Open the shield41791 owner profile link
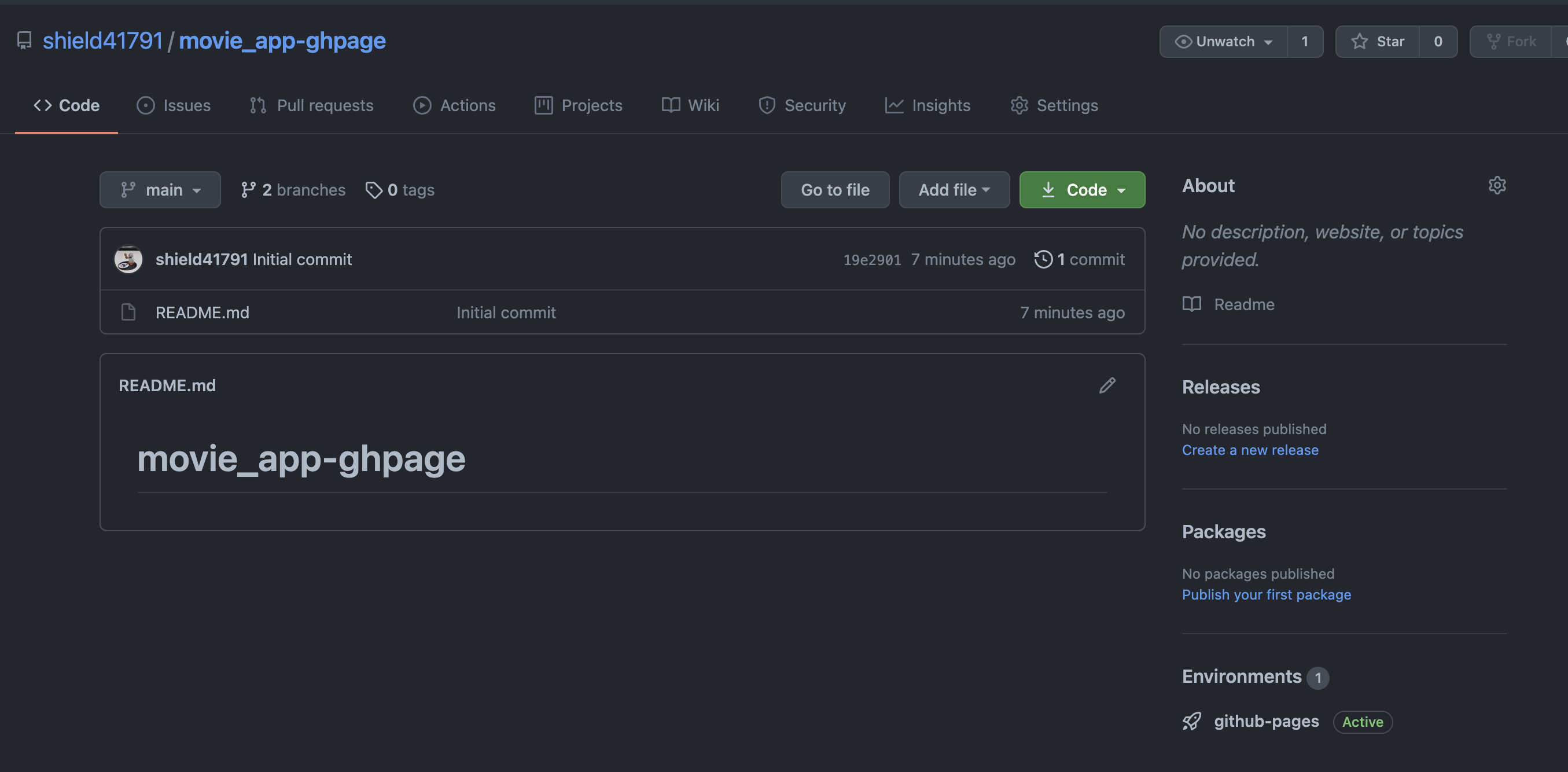This screenshot has height=772, width=1568. click(102, 41)
